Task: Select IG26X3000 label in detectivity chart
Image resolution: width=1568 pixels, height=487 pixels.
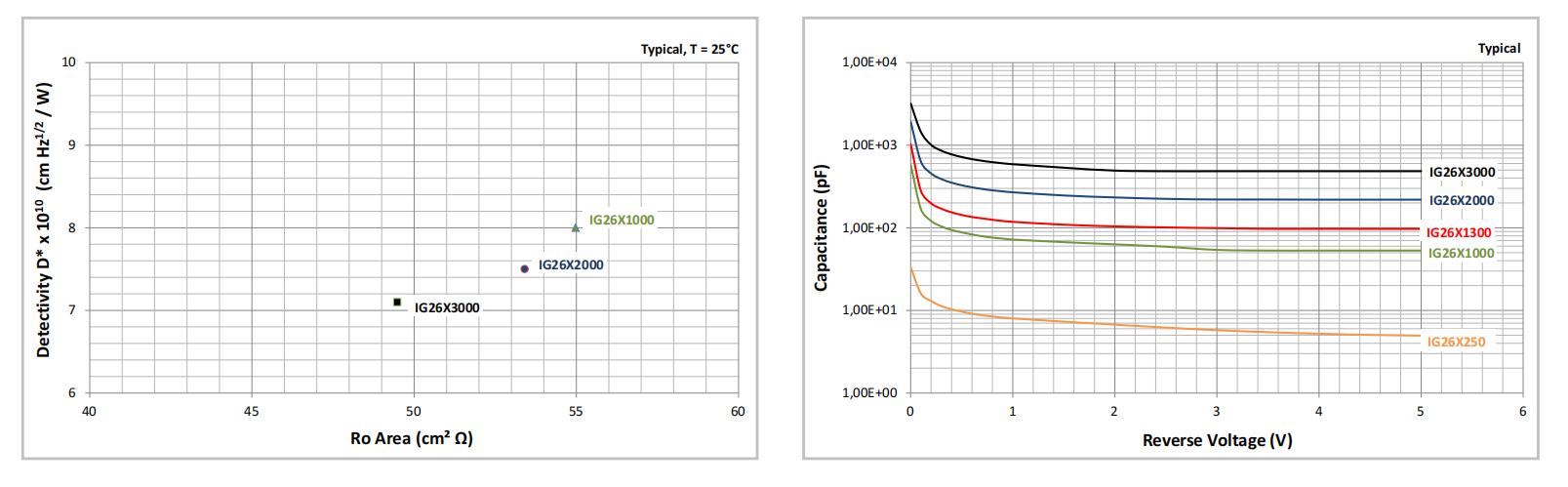Action: click(x=447, y=307)
